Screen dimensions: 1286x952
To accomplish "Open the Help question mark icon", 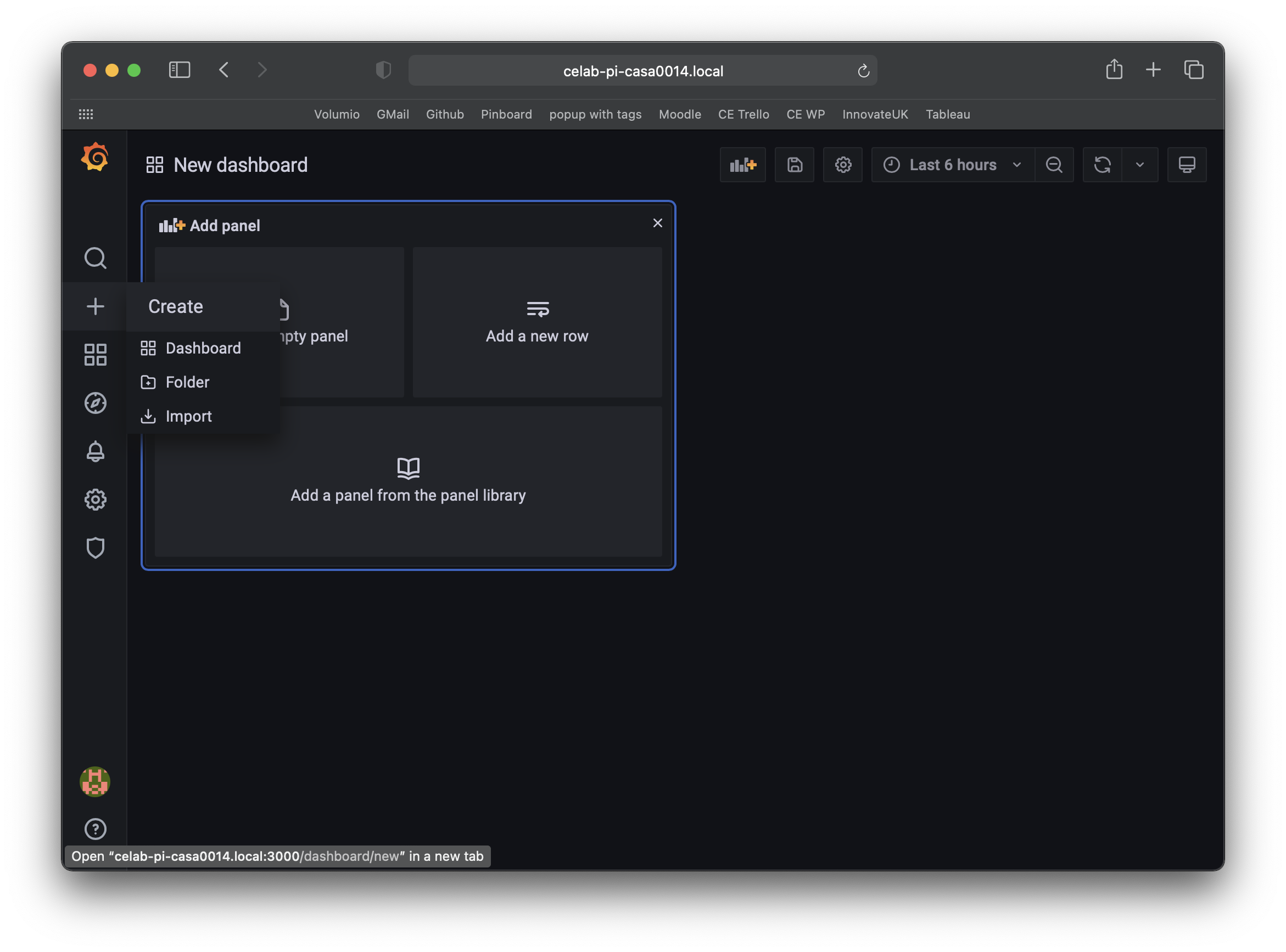I will (x=95, y=828).
